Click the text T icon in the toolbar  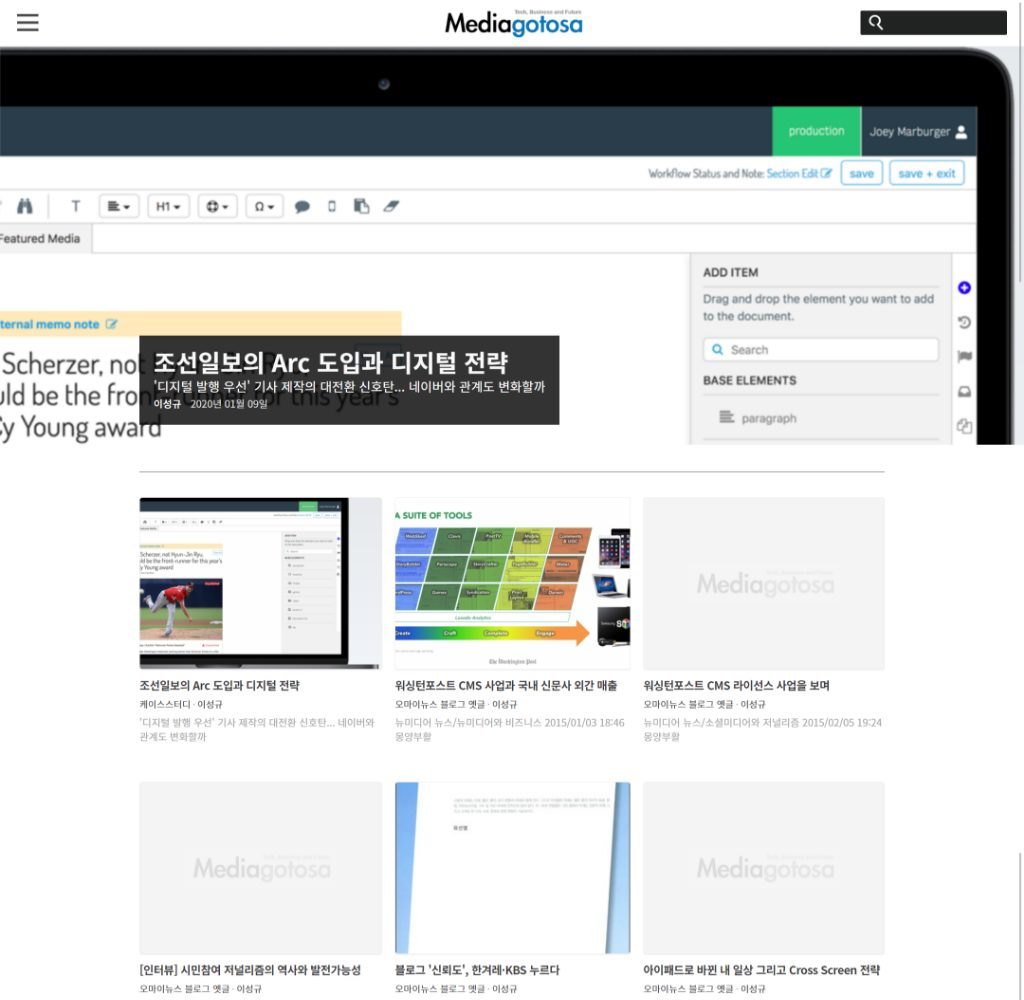point(75,206)
